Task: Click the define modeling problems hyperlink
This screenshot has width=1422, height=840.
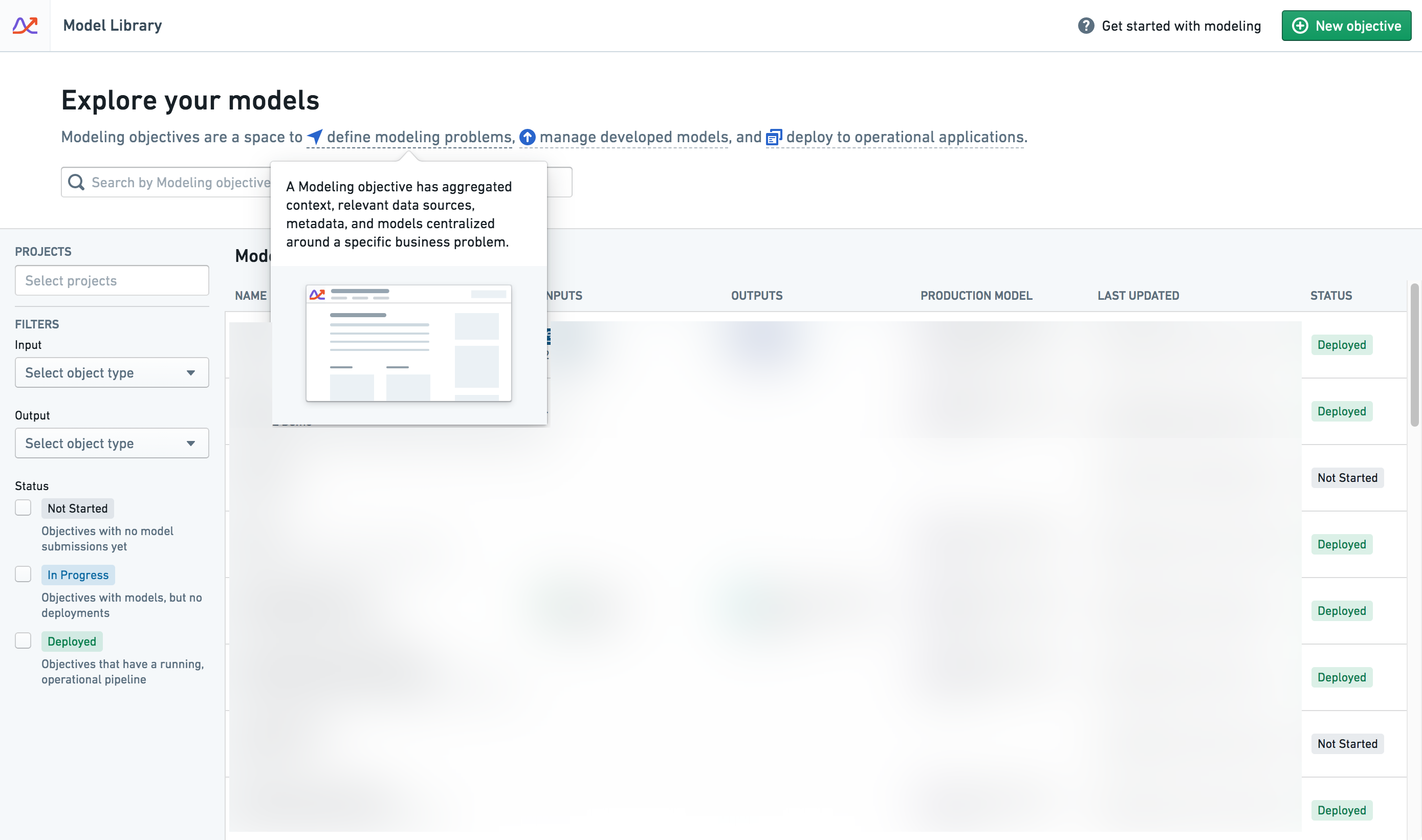Action: (x=414, y=137)
